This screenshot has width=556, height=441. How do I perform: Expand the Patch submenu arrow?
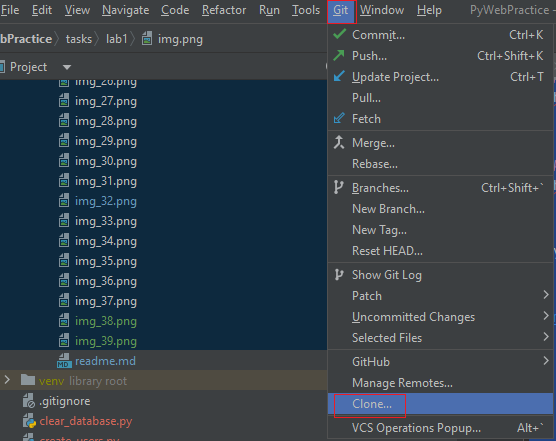[546, 295]
